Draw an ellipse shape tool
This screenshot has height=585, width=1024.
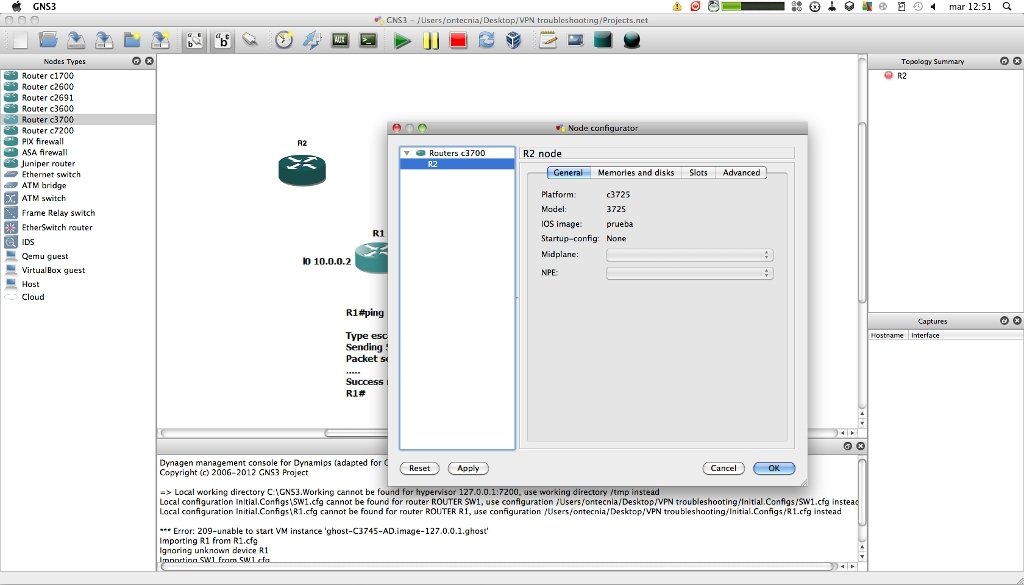tap(632, 40)
